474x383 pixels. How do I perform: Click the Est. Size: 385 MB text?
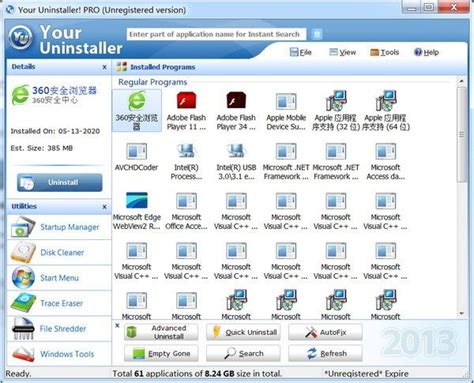[42, 148]
